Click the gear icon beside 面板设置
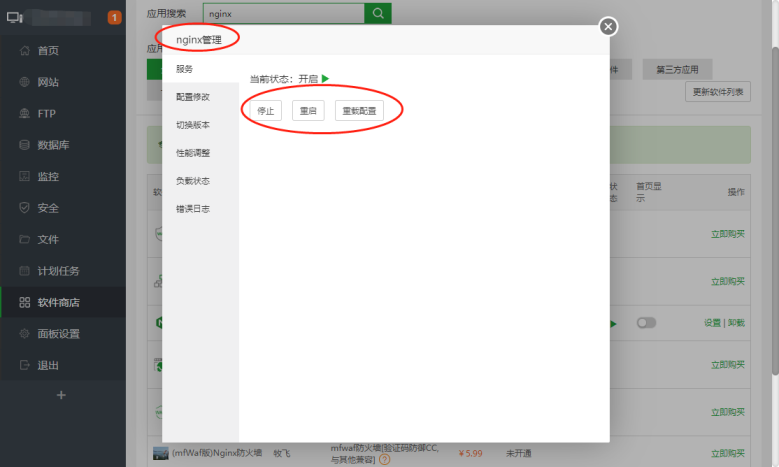Screen dimensions: 779x467 click(x=24, y=334)
